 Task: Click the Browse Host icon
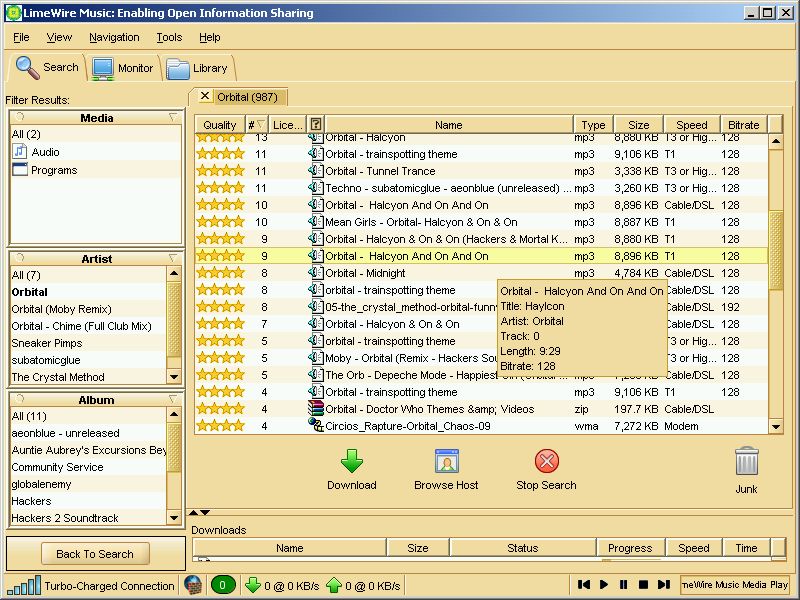tap(446, 463)
